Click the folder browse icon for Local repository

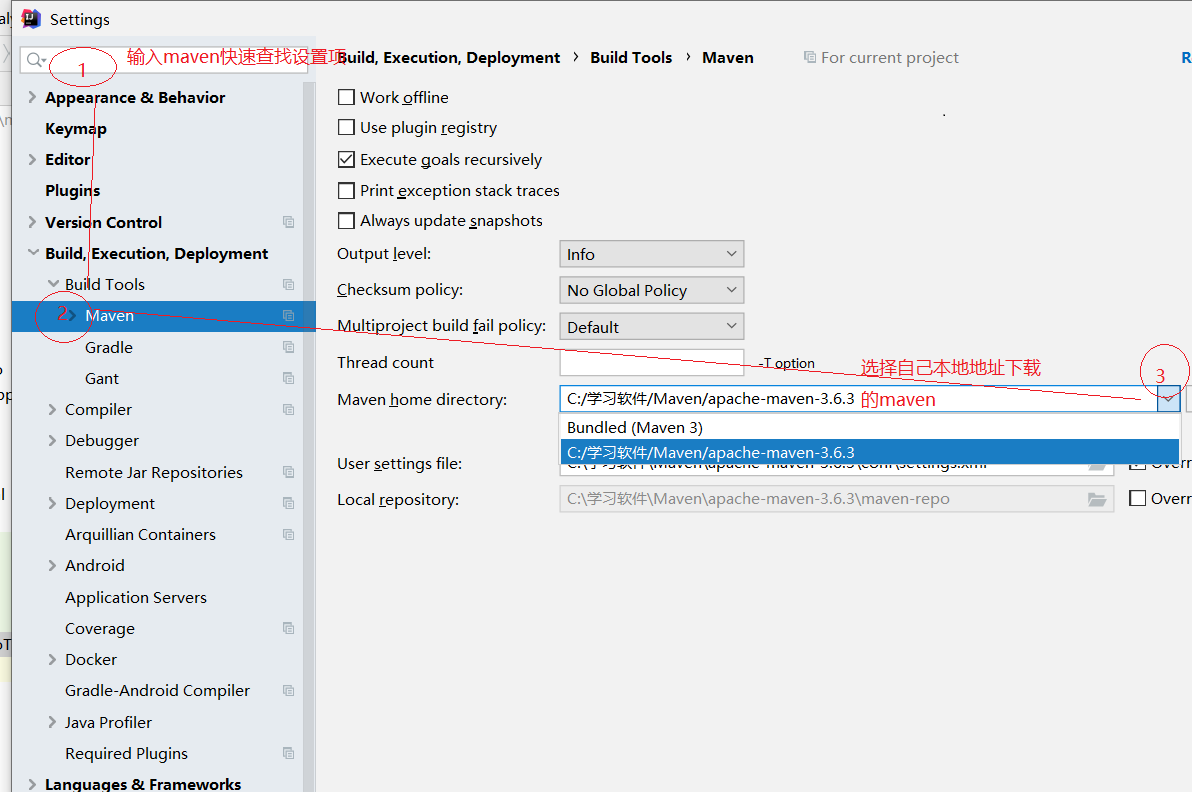[1097, 499]
